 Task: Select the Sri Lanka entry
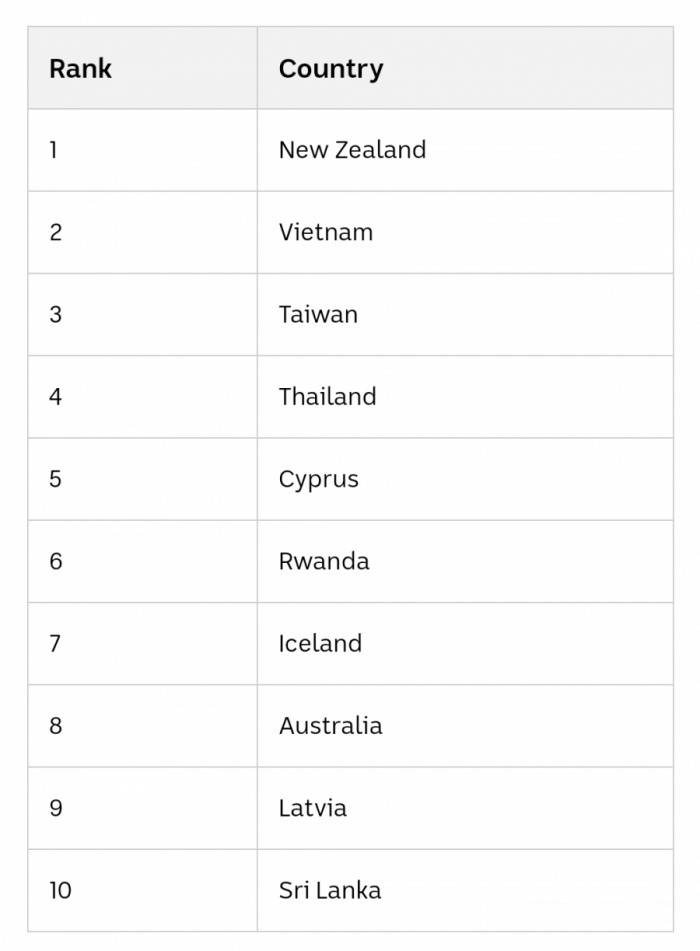coord(330,890)
